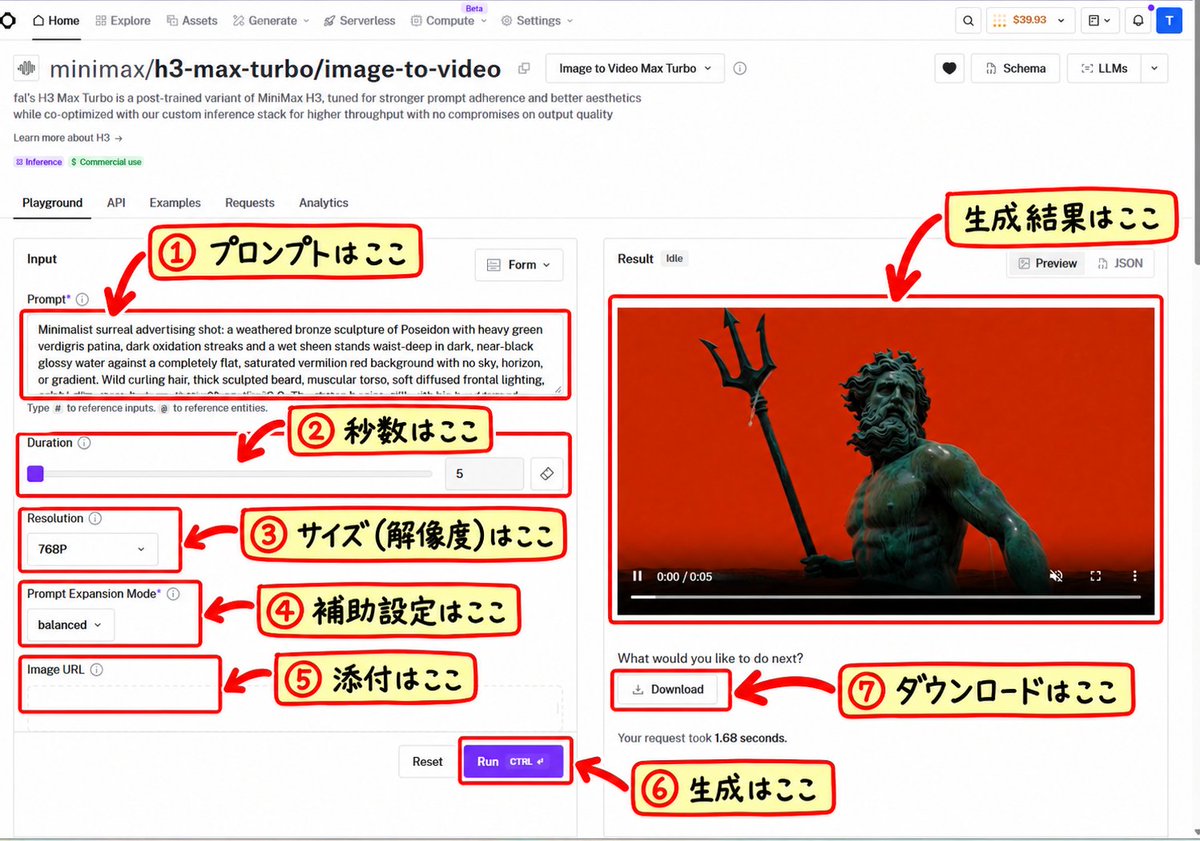This screenshot has height=841, width=1200.
Task: Expand the chevron next to LLMs
Action: [x=1154, y=68]
